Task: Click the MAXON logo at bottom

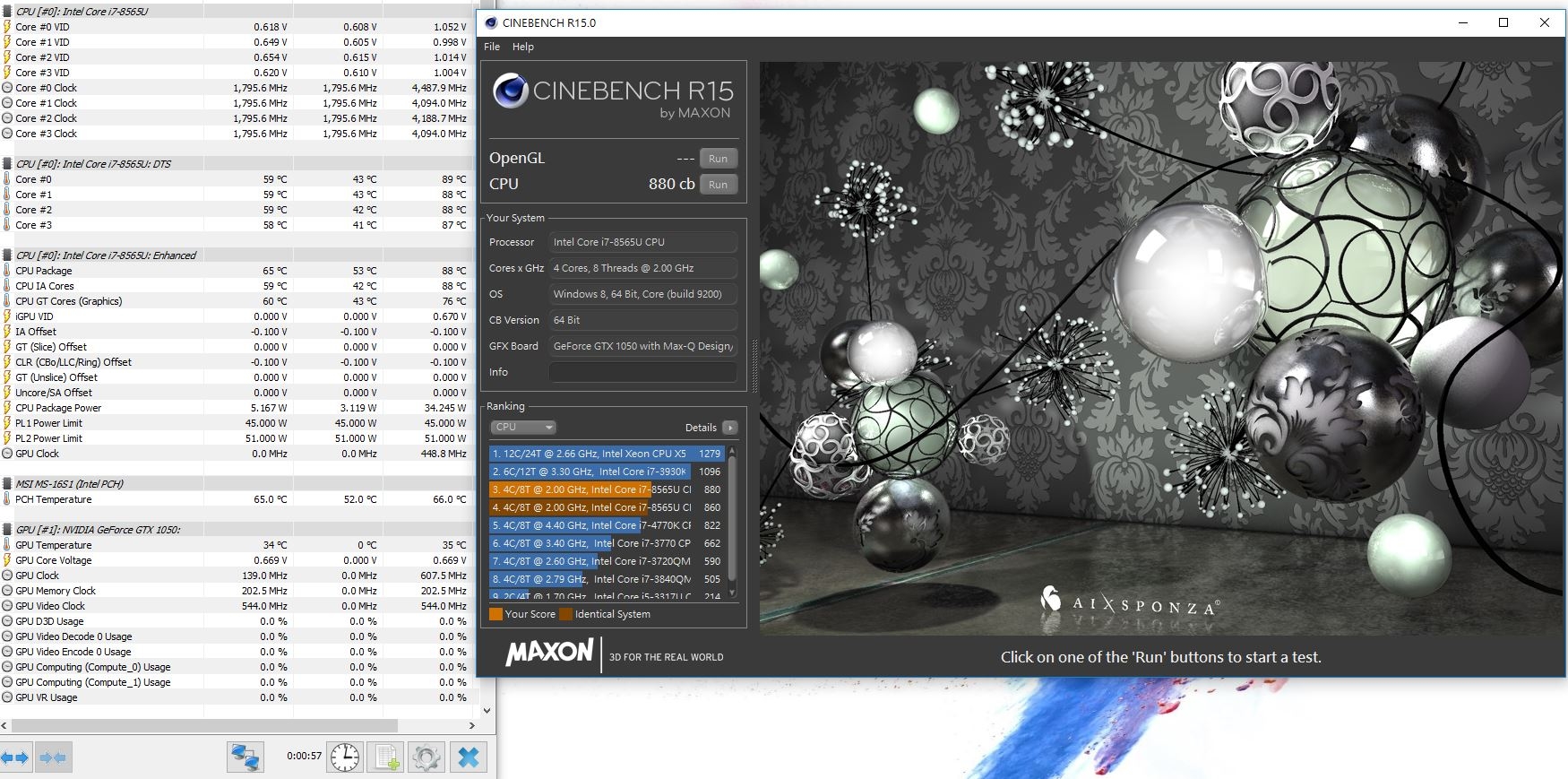Action: tap(549, 653)
